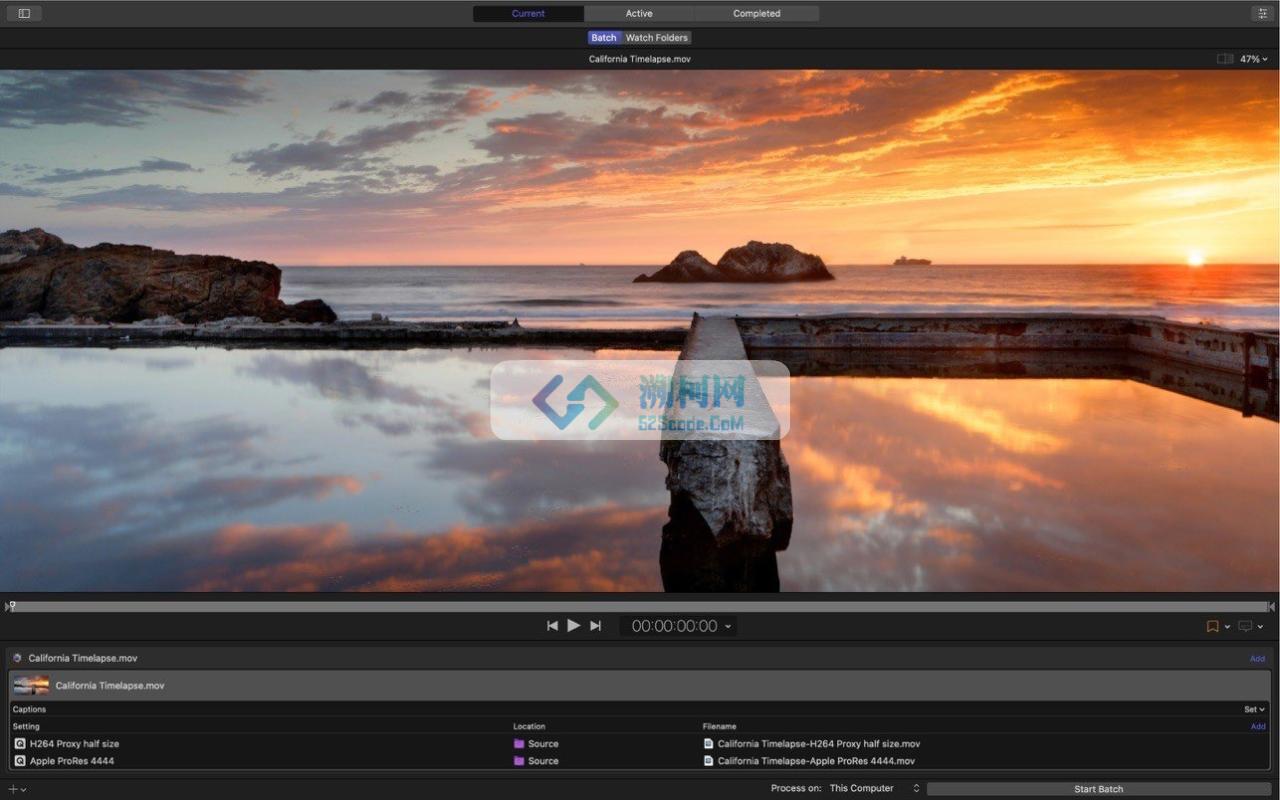
Task: Open the captions Set dropdown
Action: 1254,710
